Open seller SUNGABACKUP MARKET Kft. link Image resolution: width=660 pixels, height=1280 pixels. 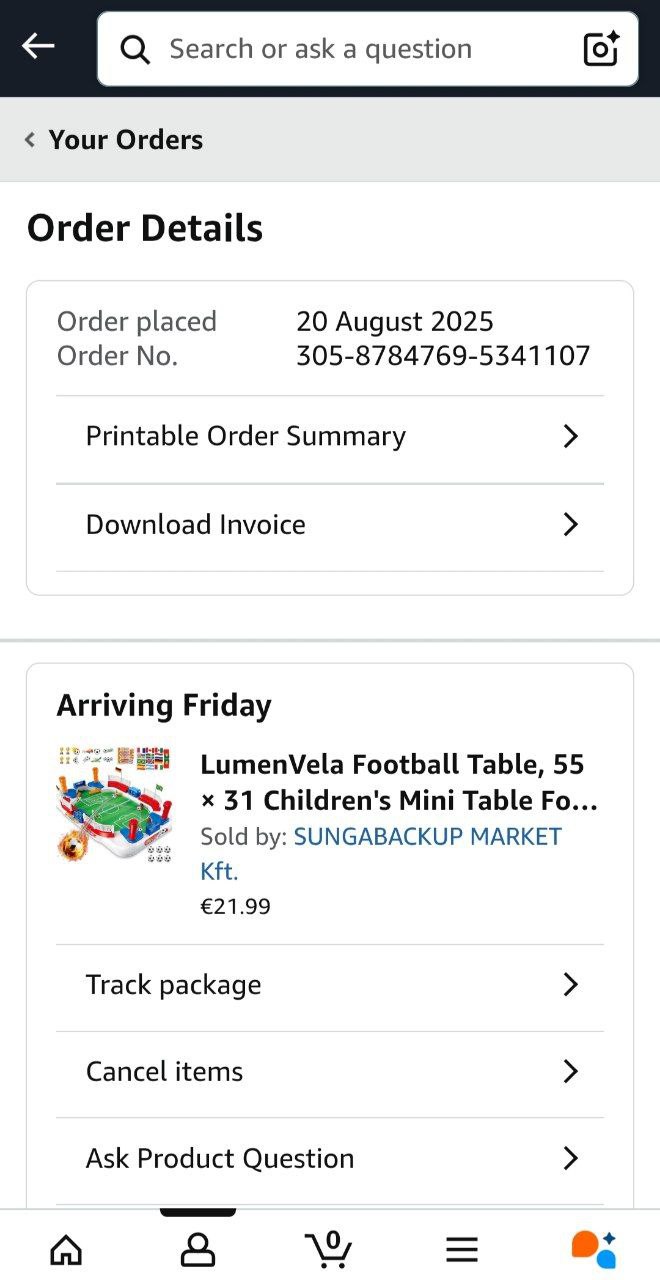(x=427, y=837)
